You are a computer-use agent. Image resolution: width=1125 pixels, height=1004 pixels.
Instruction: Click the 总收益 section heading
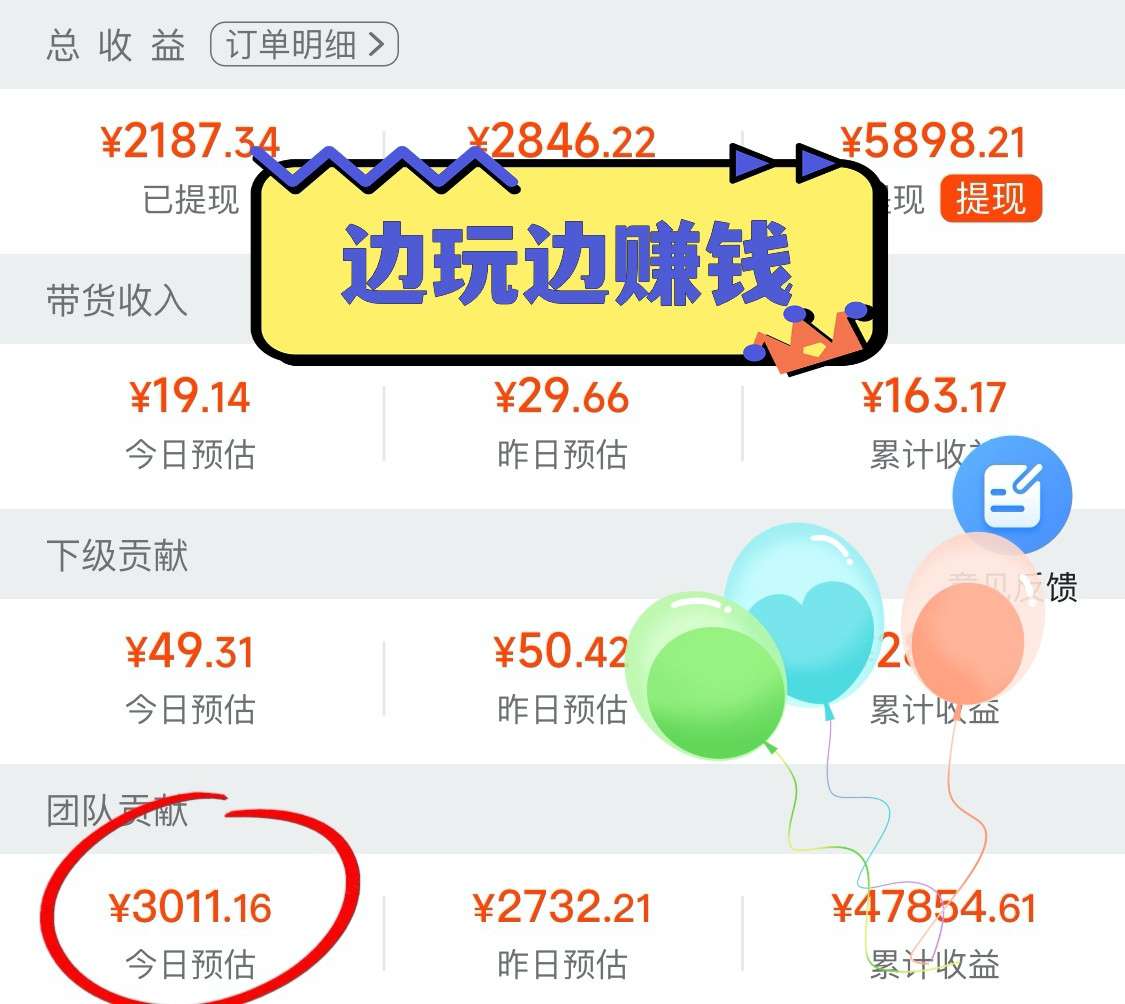click(x=116, y=45)
